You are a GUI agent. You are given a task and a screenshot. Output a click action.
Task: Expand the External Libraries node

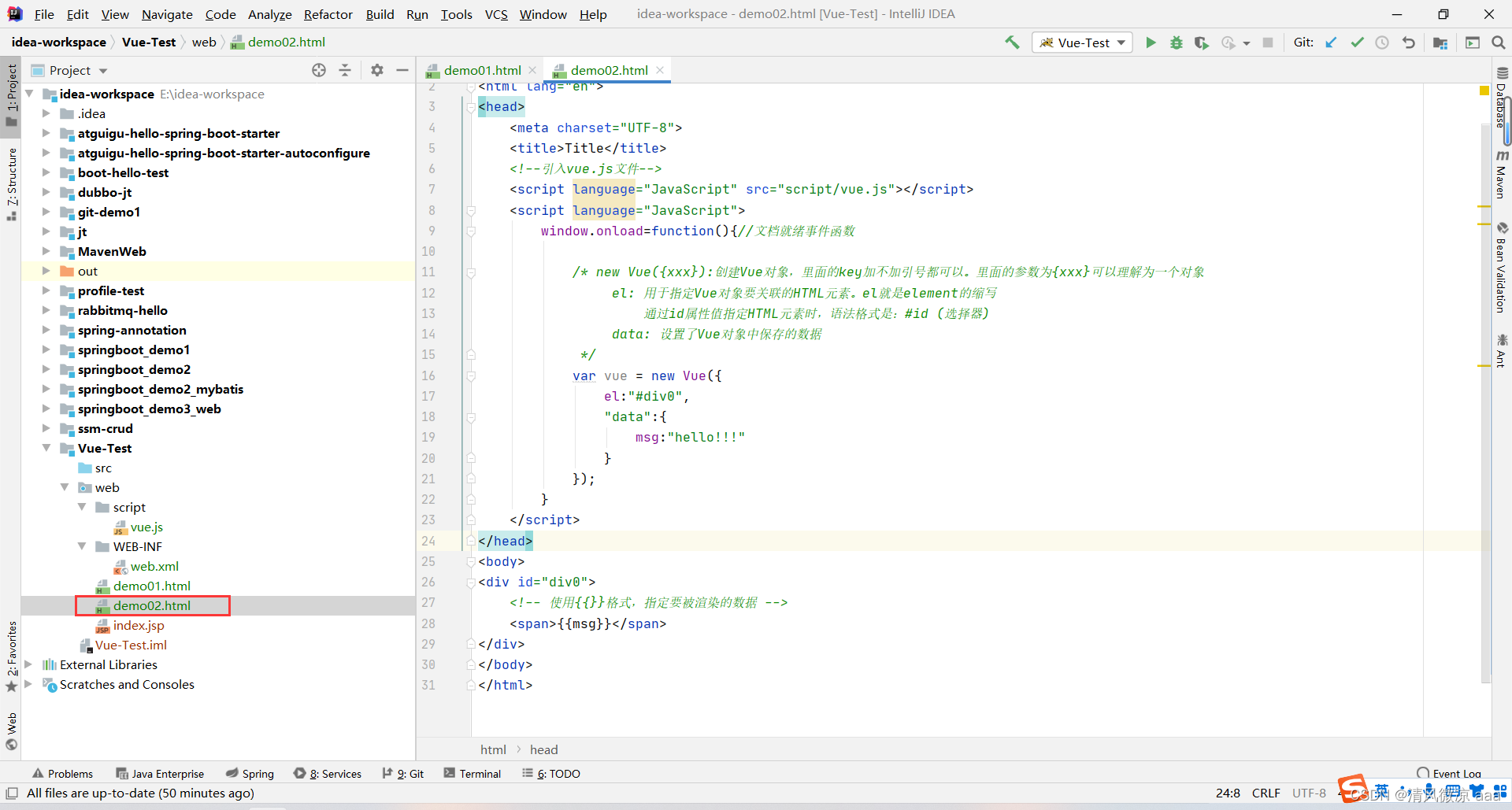click(29, 664)
